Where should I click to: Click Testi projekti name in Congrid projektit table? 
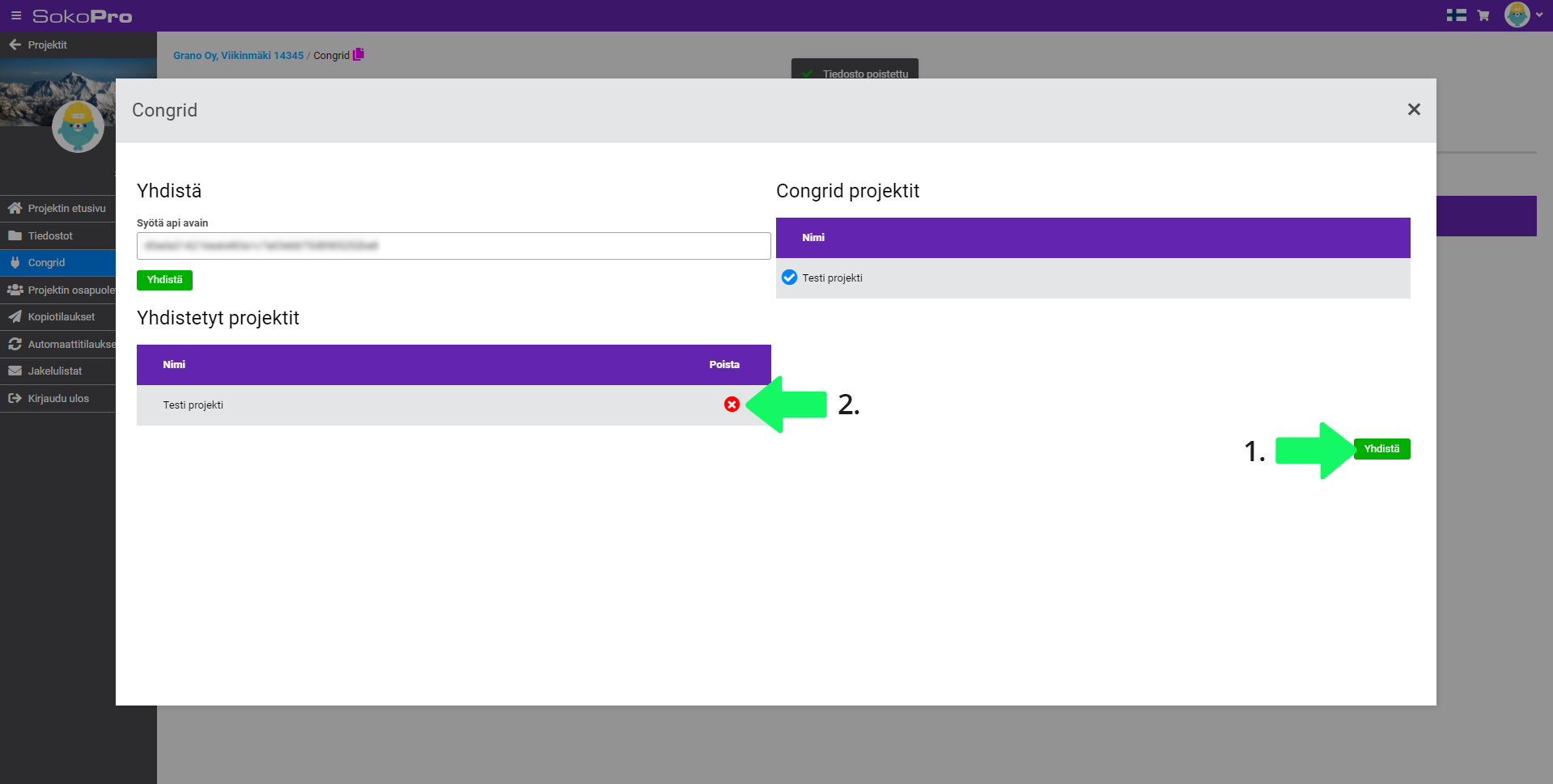(x=832, y=278)
